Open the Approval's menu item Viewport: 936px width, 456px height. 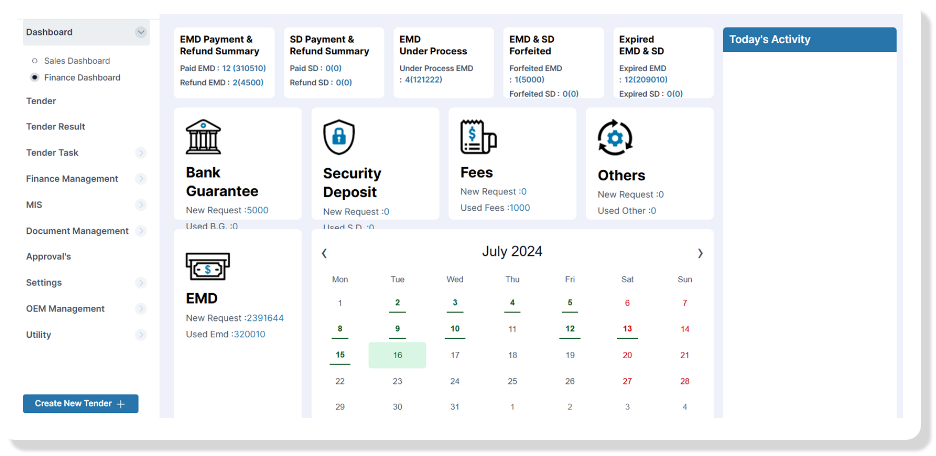pos(48,257)
